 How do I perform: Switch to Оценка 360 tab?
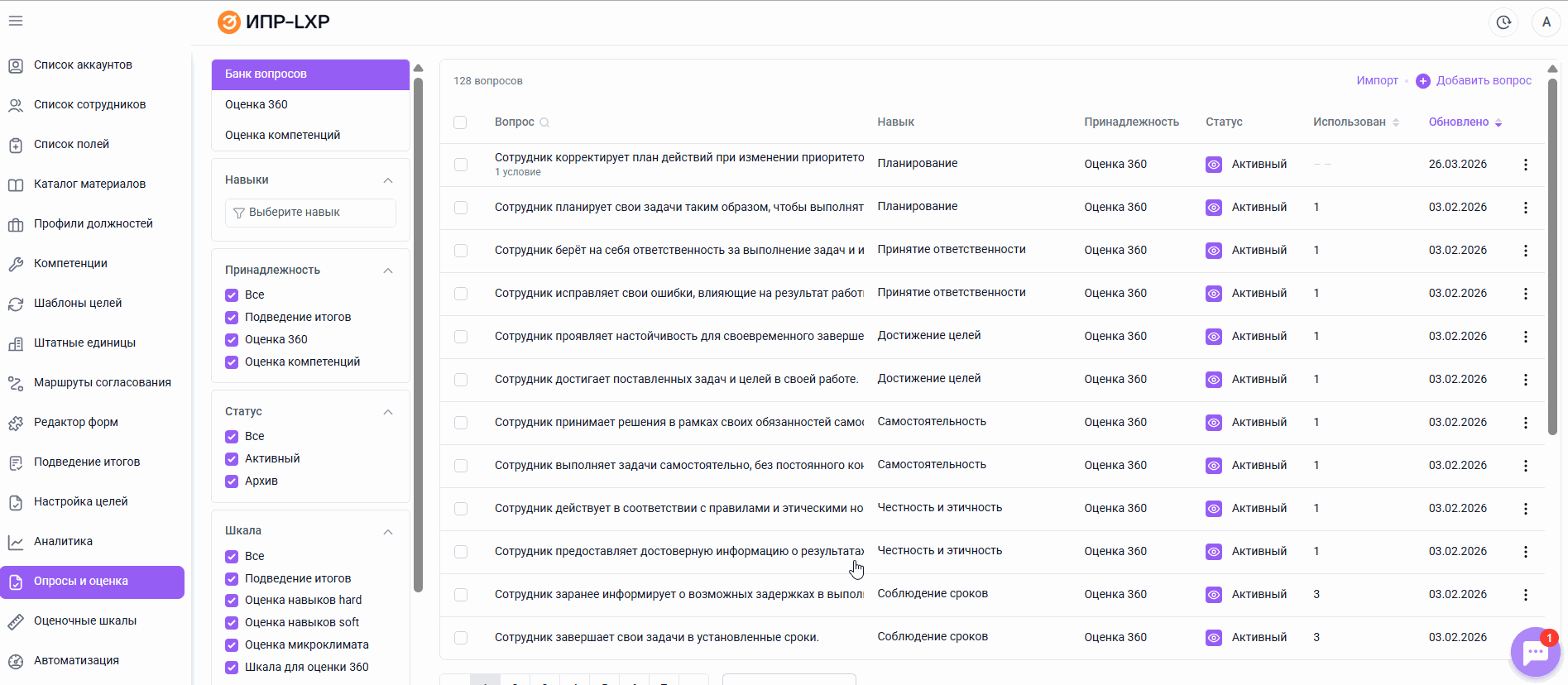pos(310,105)
